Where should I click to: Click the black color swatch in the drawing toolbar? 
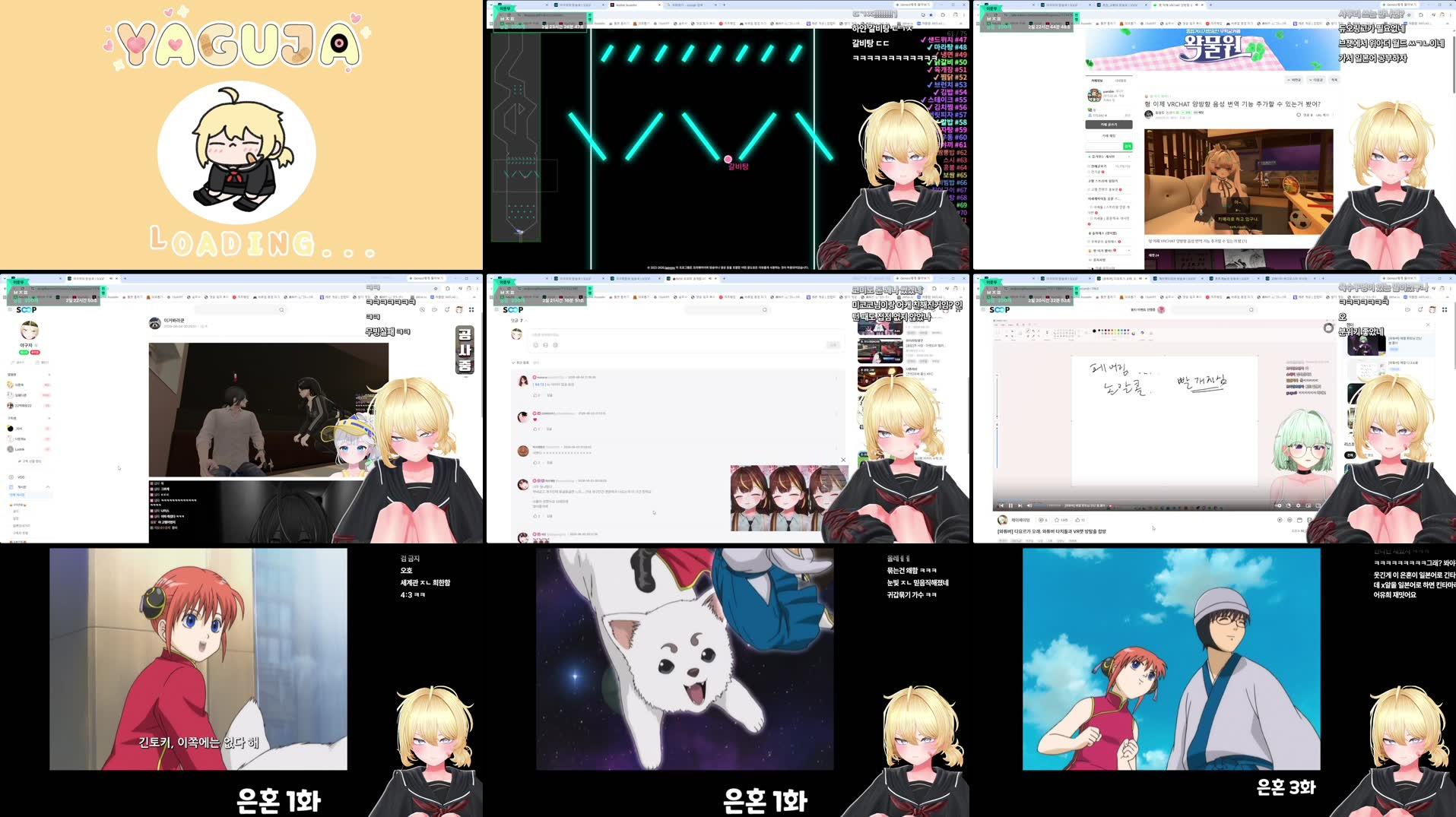[x=1094, y=331]
